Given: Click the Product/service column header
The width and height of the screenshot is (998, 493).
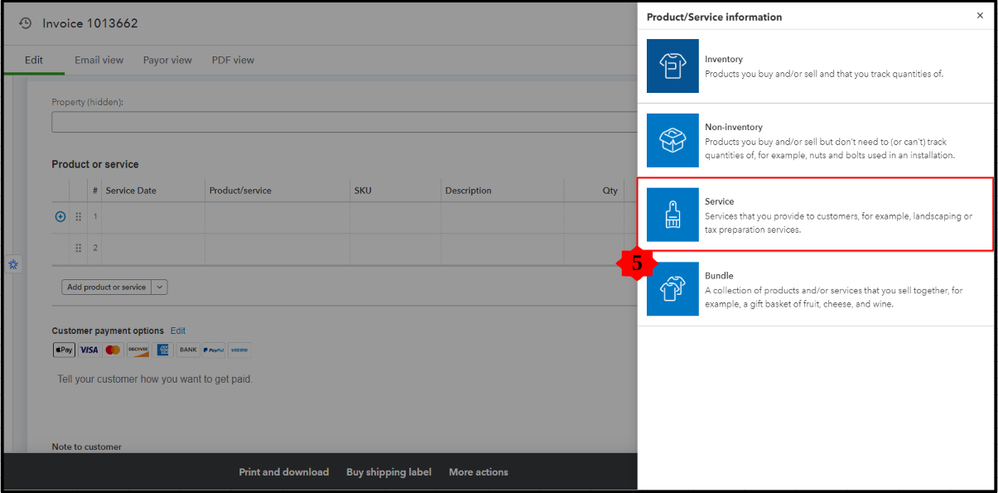Looking at the screenshot, I should point(240,191).
